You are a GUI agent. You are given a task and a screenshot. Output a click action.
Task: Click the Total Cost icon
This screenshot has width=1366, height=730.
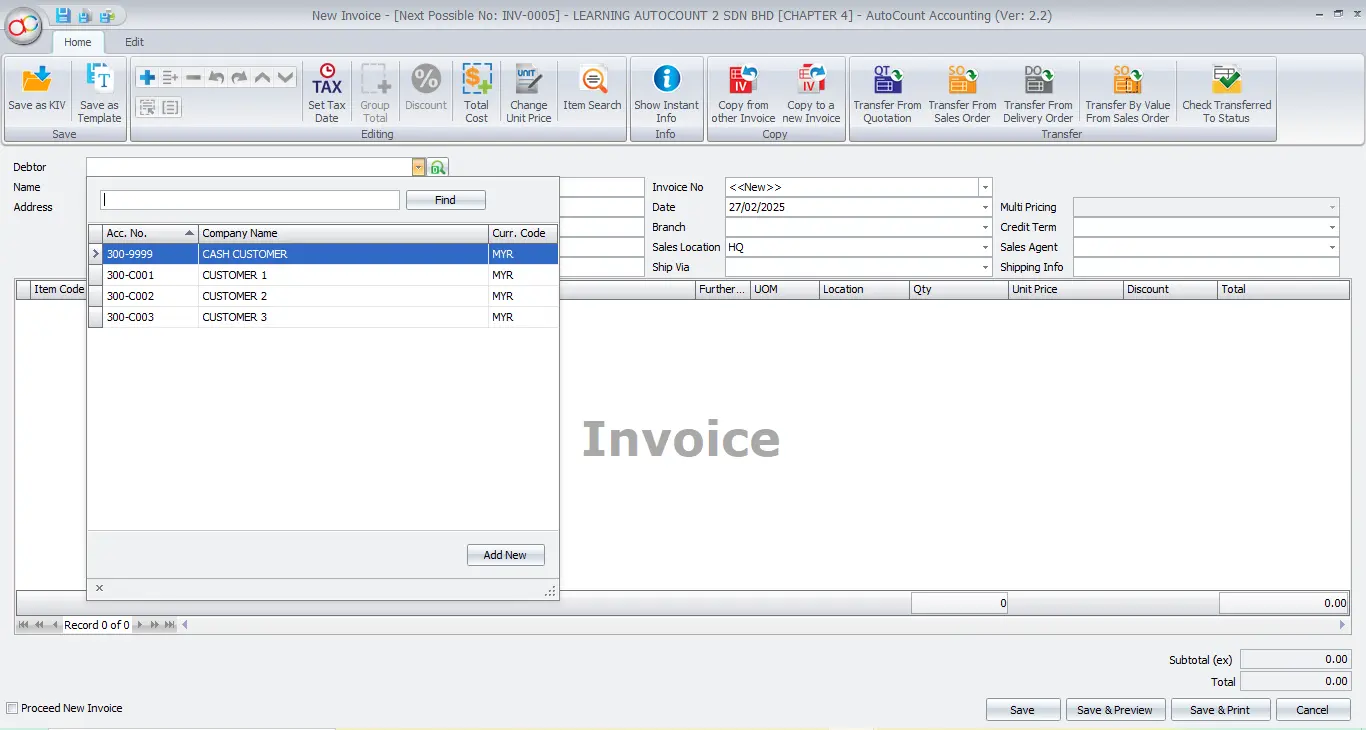click(476, 90)
